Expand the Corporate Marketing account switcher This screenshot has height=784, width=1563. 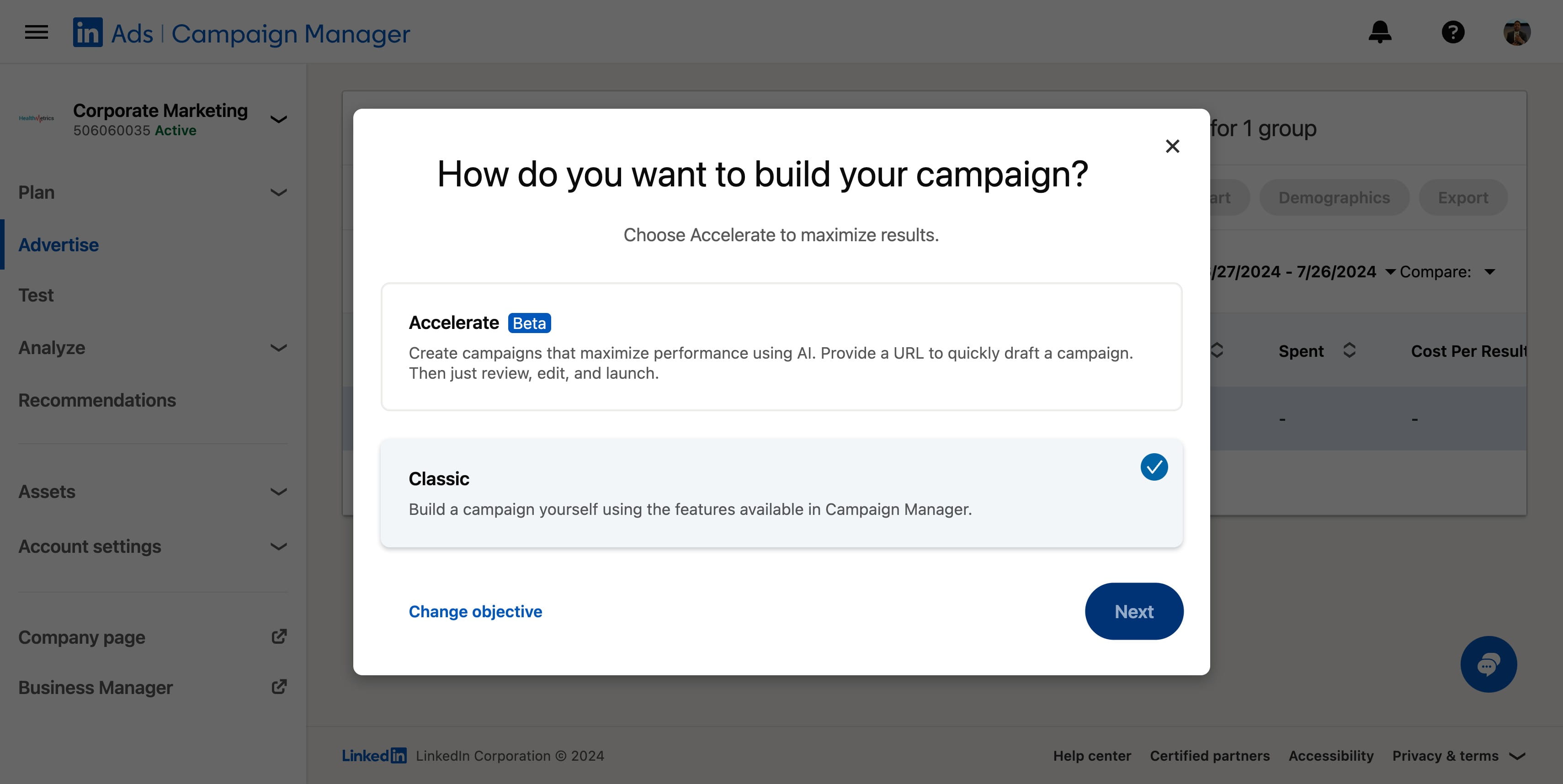278,119
